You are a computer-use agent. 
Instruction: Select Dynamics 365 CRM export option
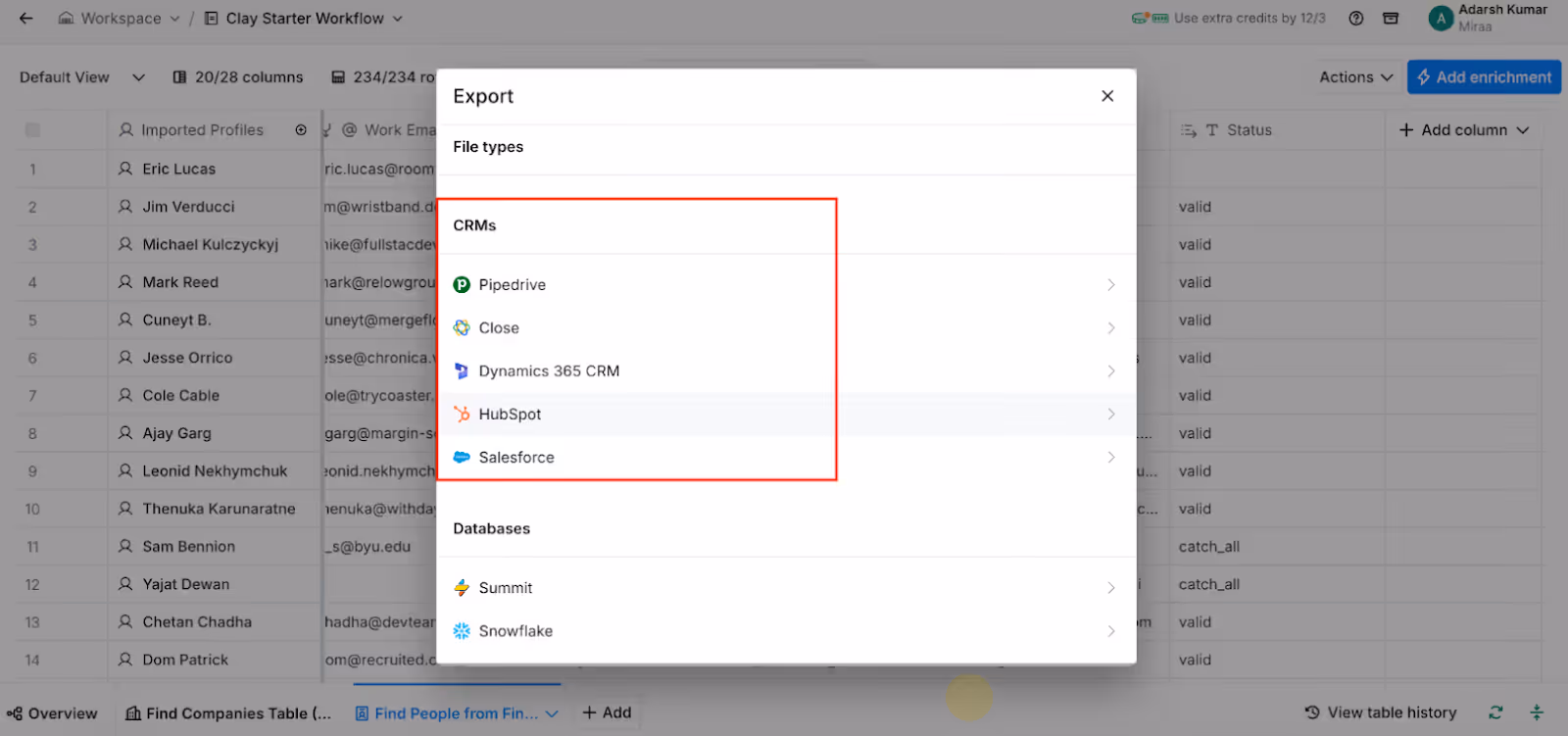786,371
